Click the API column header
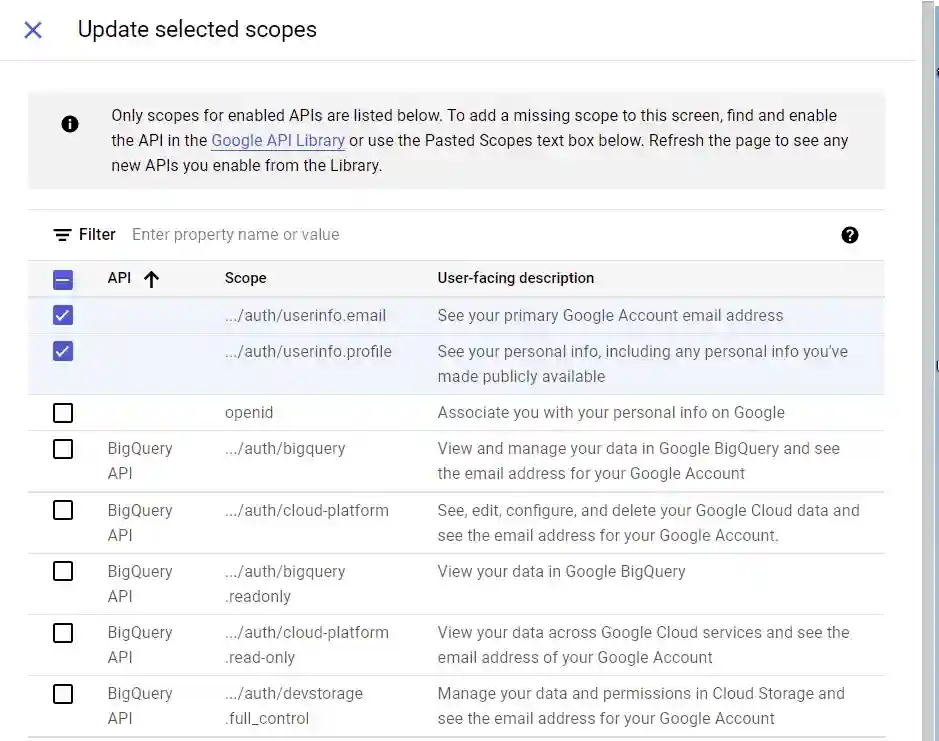This screenshot has width=939, height=741. 119,278
